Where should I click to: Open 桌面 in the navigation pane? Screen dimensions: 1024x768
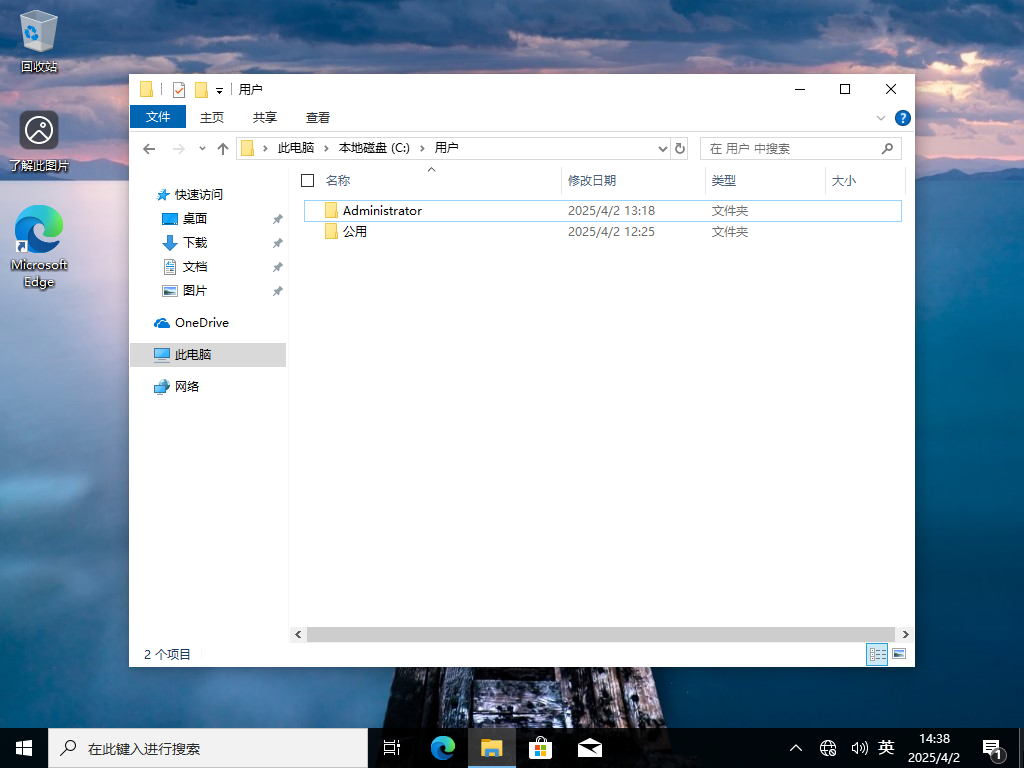[195, 219]
